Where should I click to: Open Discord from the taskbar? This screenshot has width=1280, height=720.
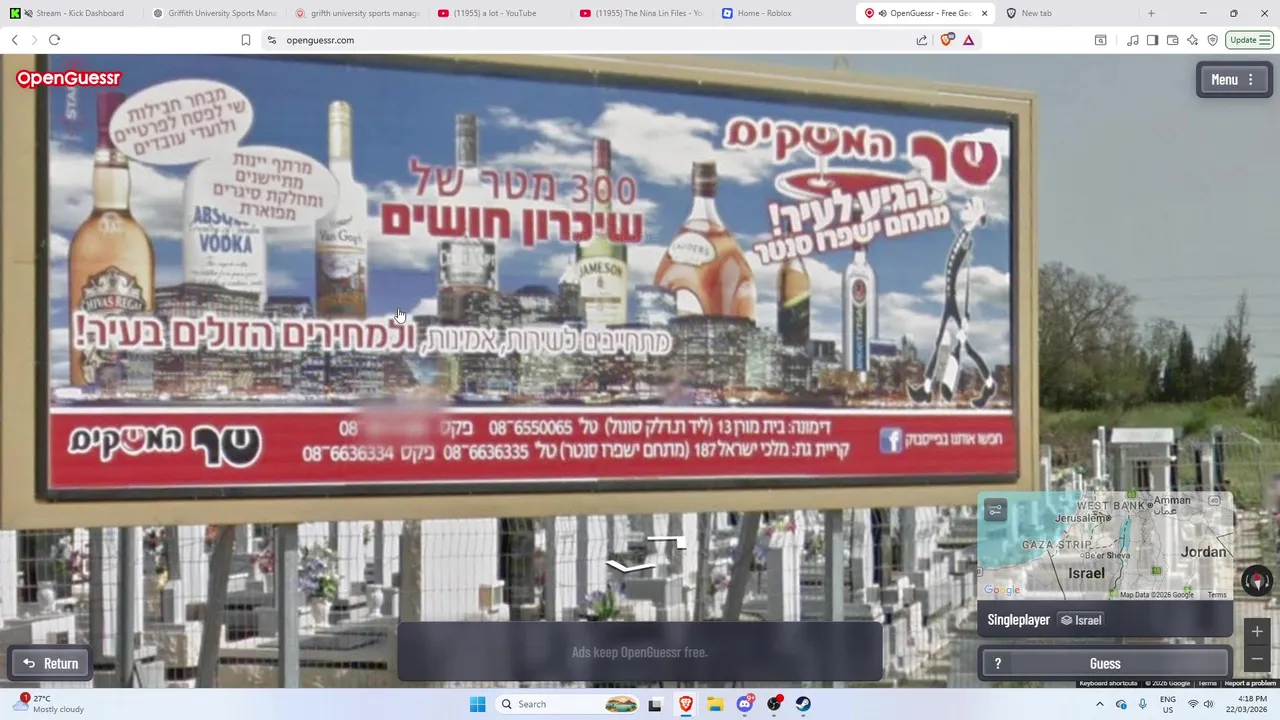[x=745, y=704]
